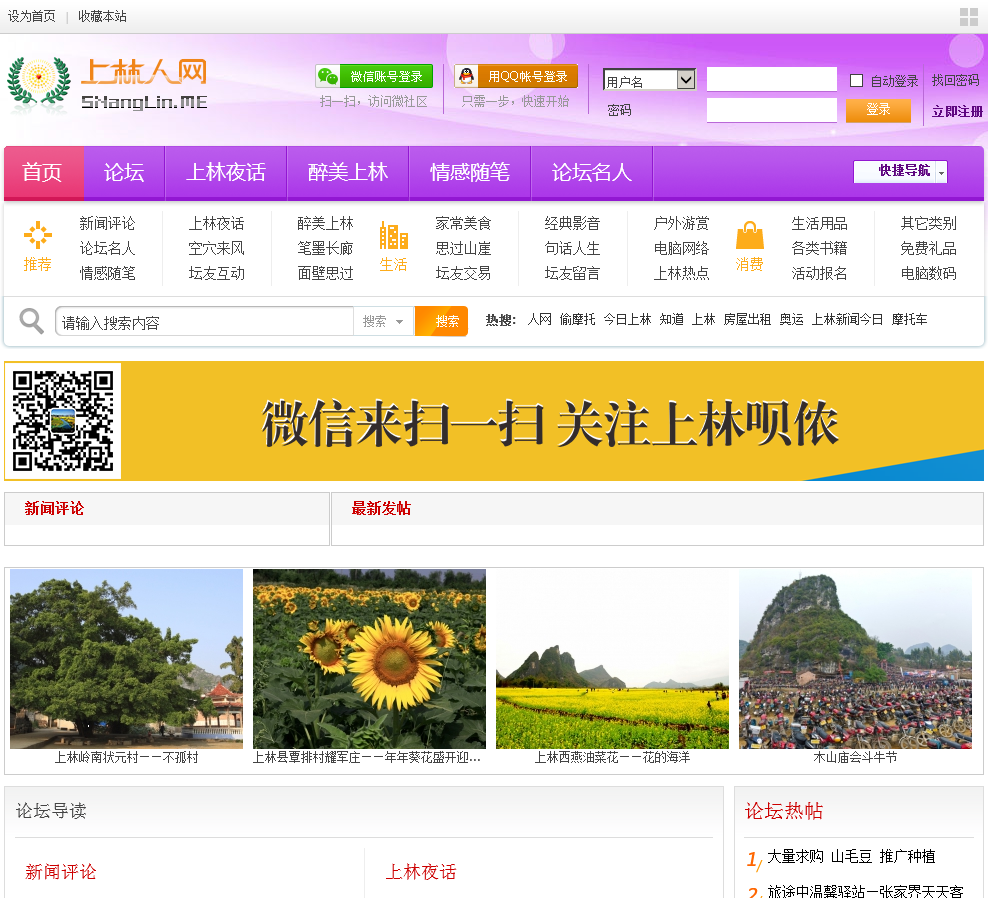The height and width of the screenshot is (898, 988).
Task: Click the 微信帐号登录 button
Action: [374, 76]
